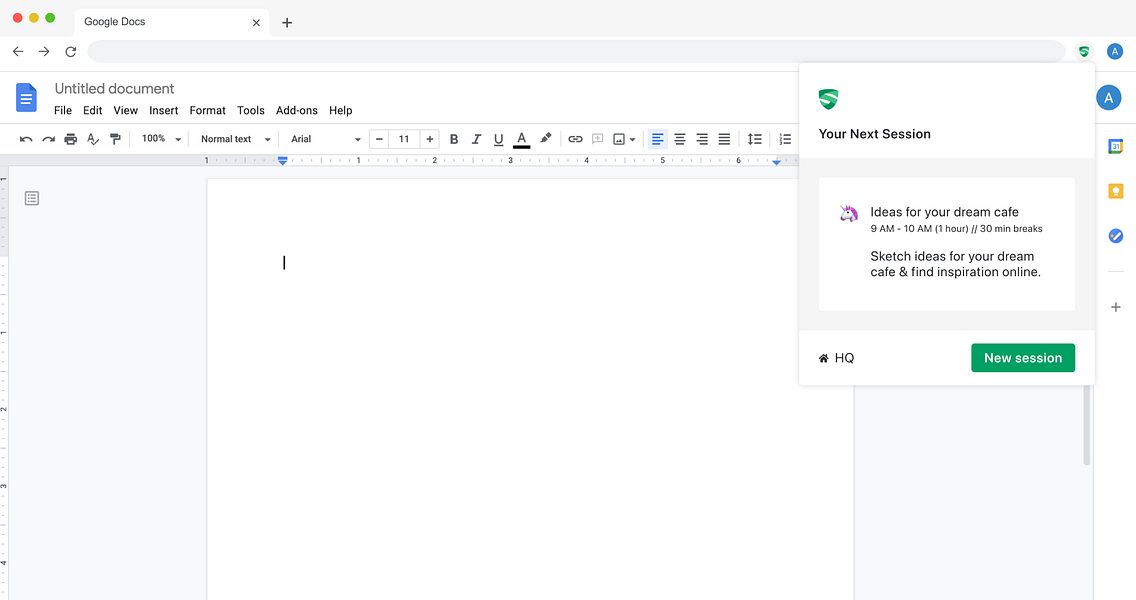This screenshot has height=600, width=1136.
Task: Select center align
Action: pyautogui.click(x=680, y=139)
